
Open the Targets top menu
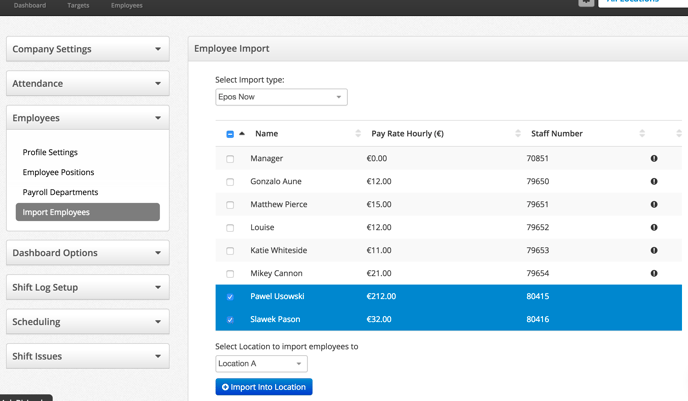(78, 5)
